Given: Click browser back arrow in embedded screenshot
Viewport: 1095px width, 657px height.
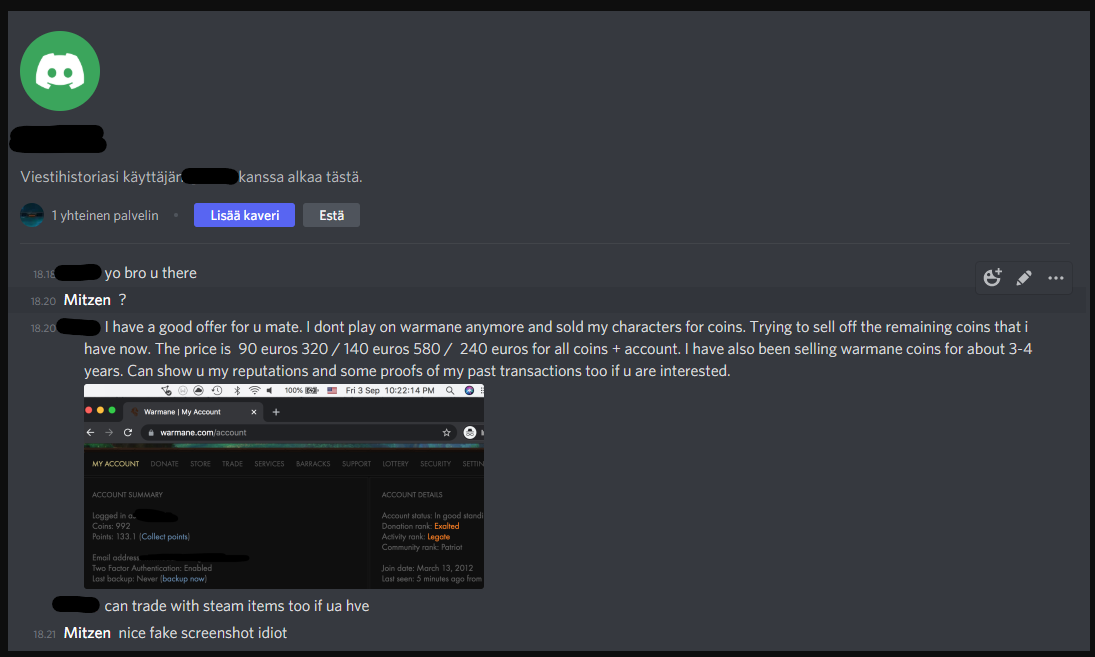Looking at the screenshot, I should coord(90,433).
